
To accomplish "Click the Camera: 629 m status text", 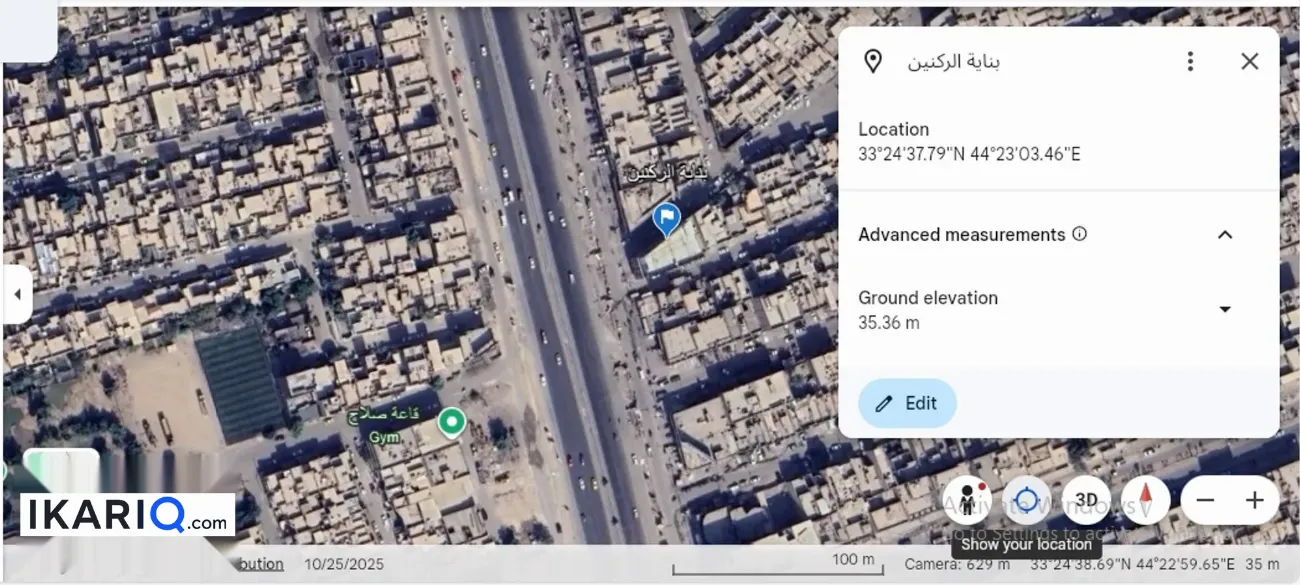I will click(x=958, y=564).
